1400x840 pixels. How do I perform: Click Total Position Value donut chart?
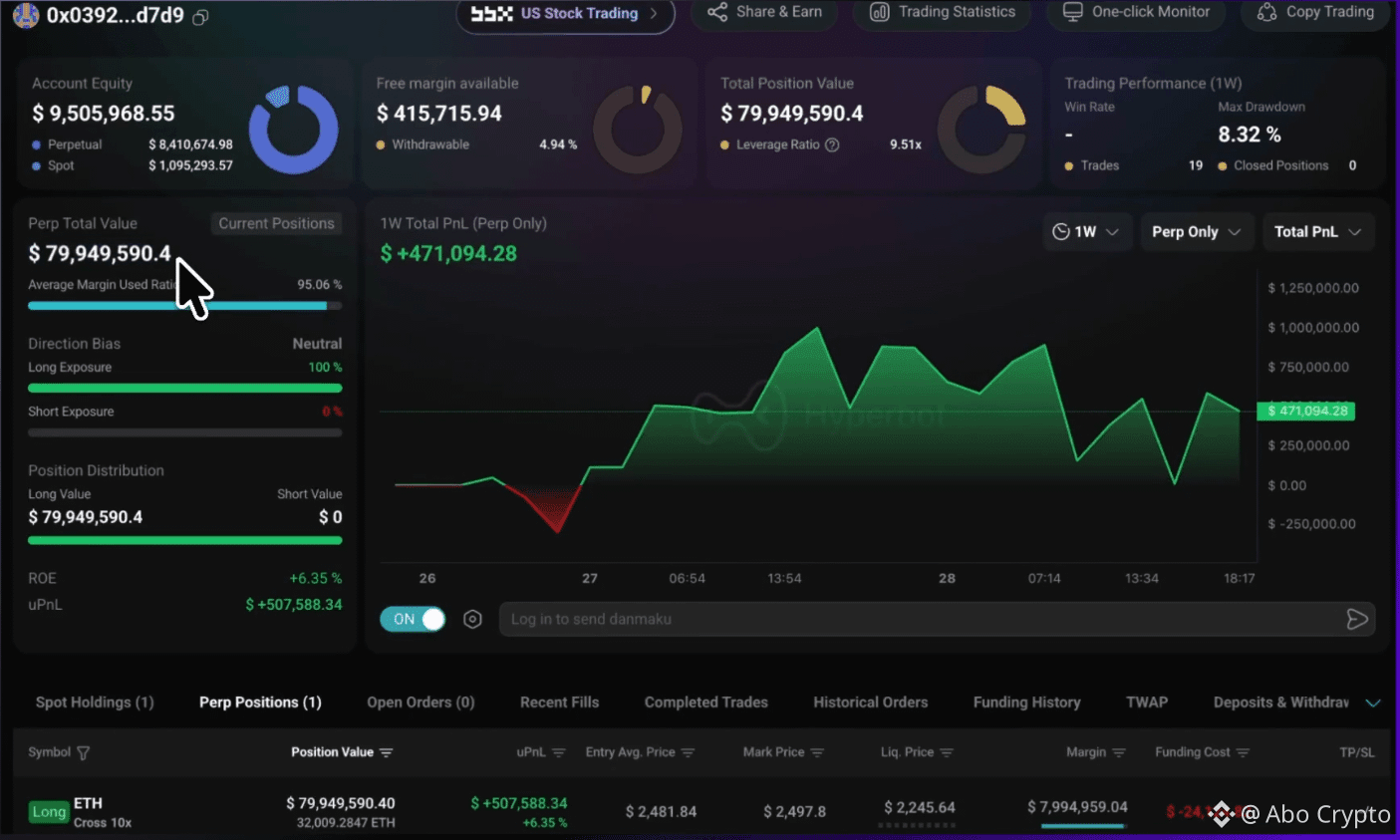pos(982,130)
